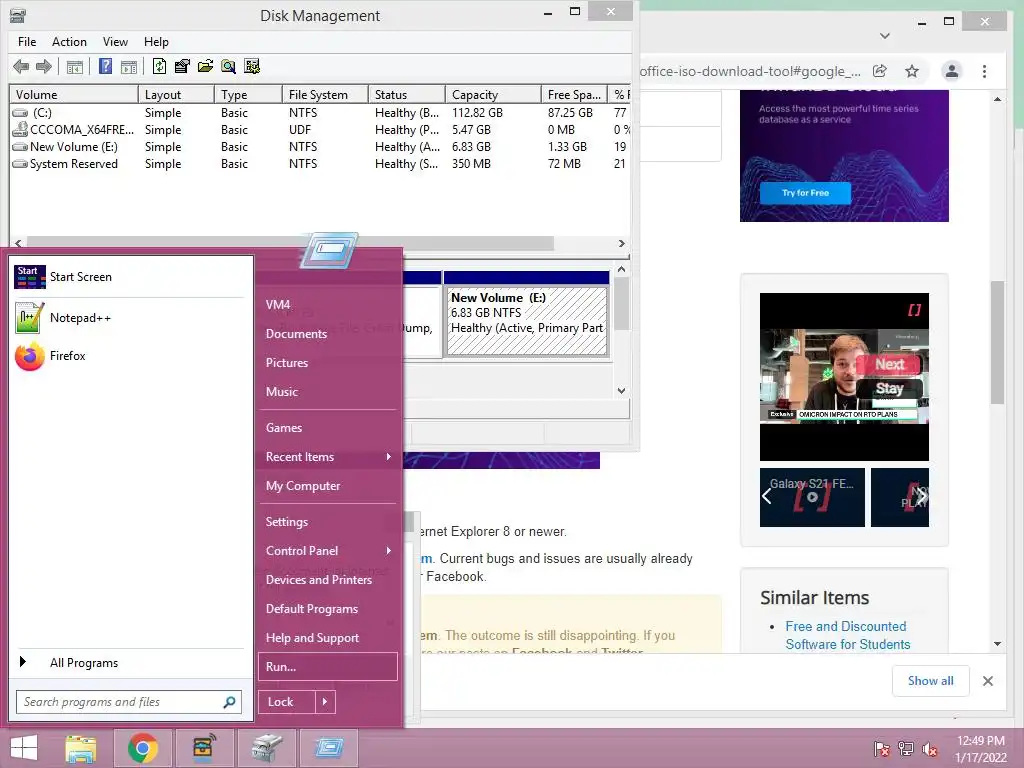Open the Chrome profile avatar icon
1024x768 pixels.
coord(952,71)
